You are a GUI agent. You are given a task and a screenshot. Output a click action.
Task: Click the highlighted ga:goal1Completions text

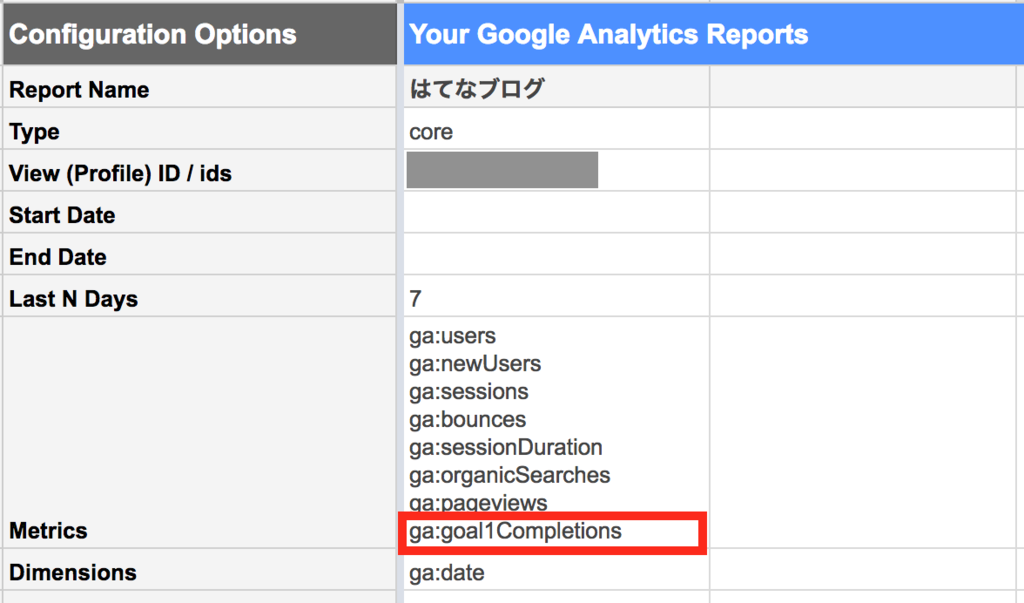coord(515,532)
